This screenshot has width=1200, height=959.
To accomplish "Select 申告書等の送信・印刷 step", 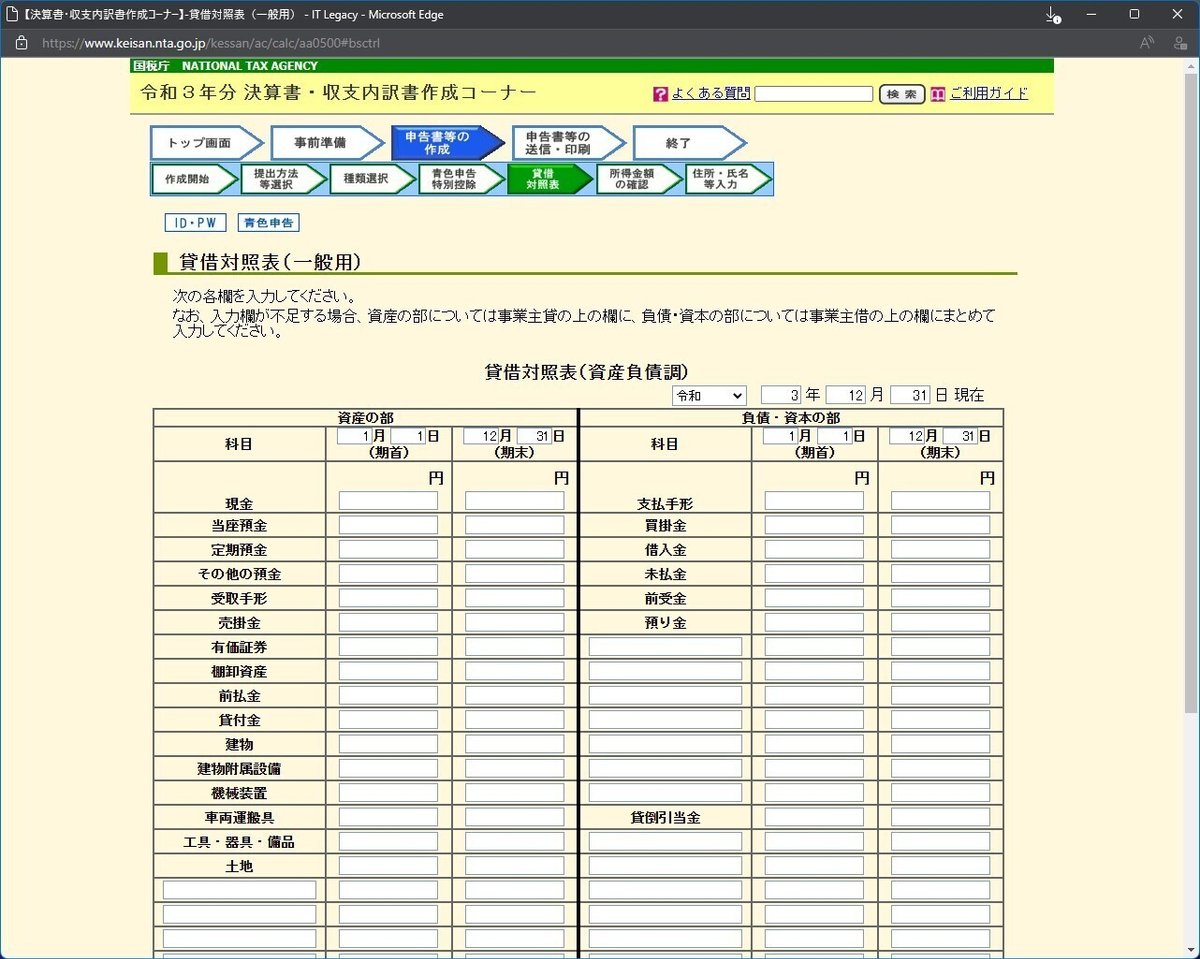I will (568, 143).
